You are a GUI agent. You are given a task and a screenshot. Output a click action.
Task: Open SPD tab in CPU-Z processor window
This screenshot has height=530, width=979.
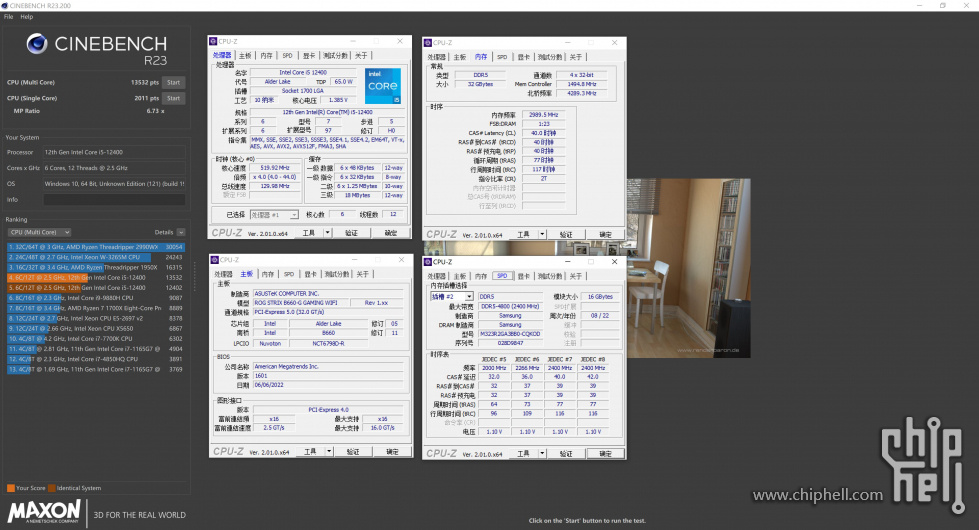(x=287, y=56)
